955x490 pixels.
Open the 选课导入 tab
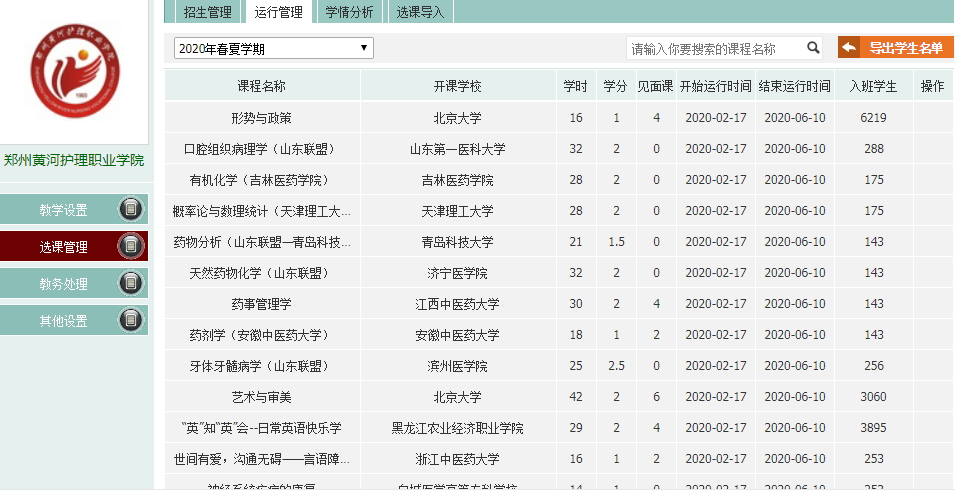[420, 12]
